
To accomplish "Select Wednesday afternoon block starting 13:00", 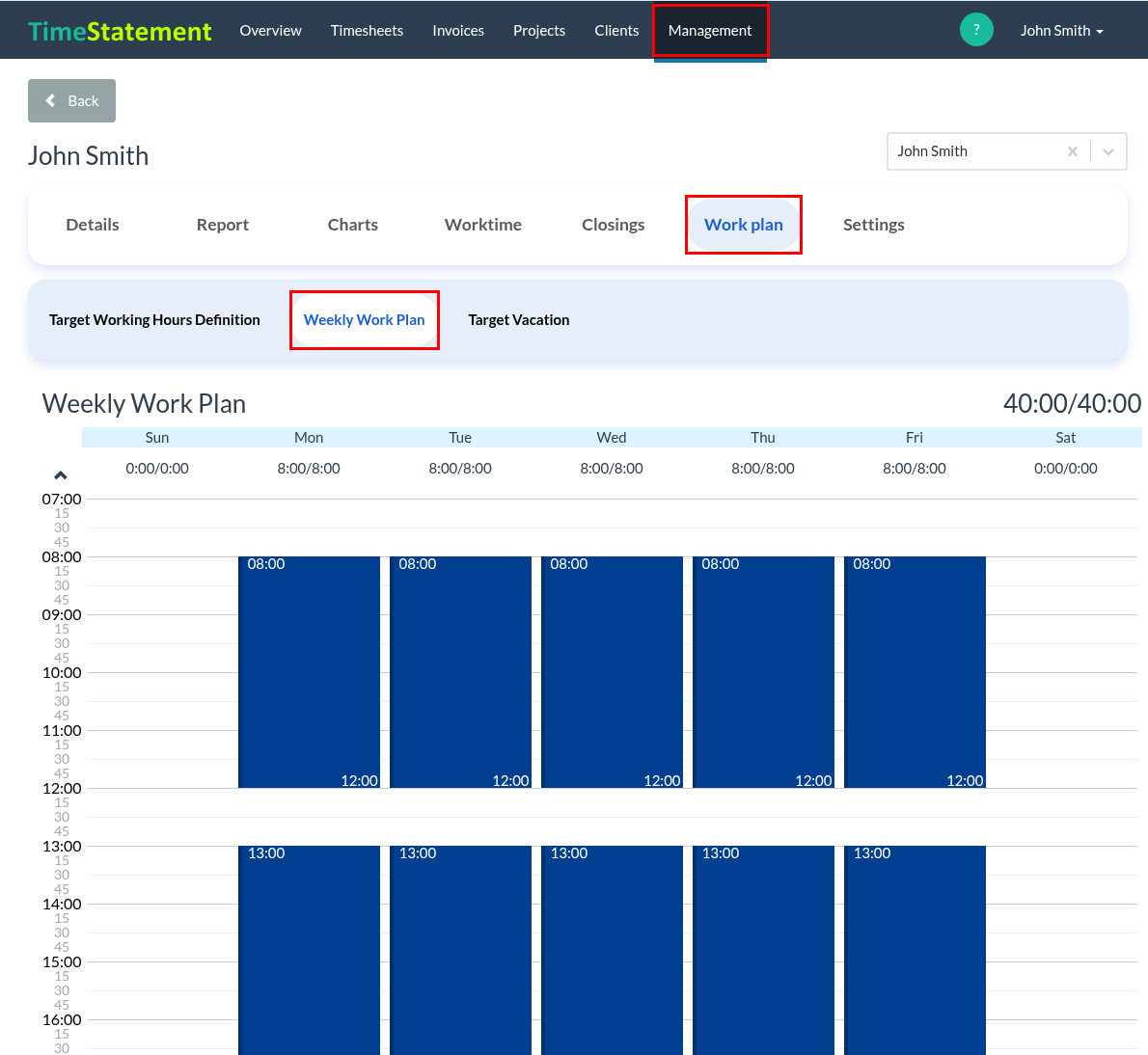I will [x=612, y=951].
